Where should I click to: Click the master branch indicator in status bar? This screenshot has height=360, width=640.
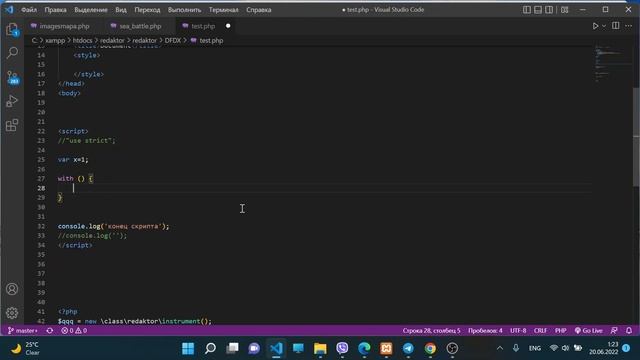pos(23,331)
